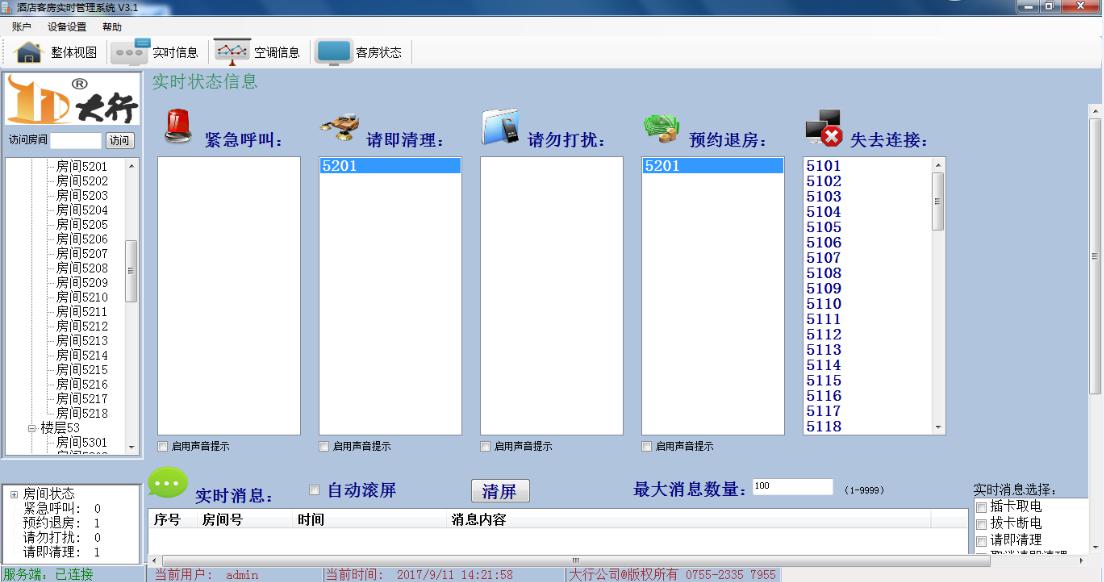Click 紧急呼叫 count in status tree
The height and width of the screenshot is (582, 1104).
pos(62,508)
